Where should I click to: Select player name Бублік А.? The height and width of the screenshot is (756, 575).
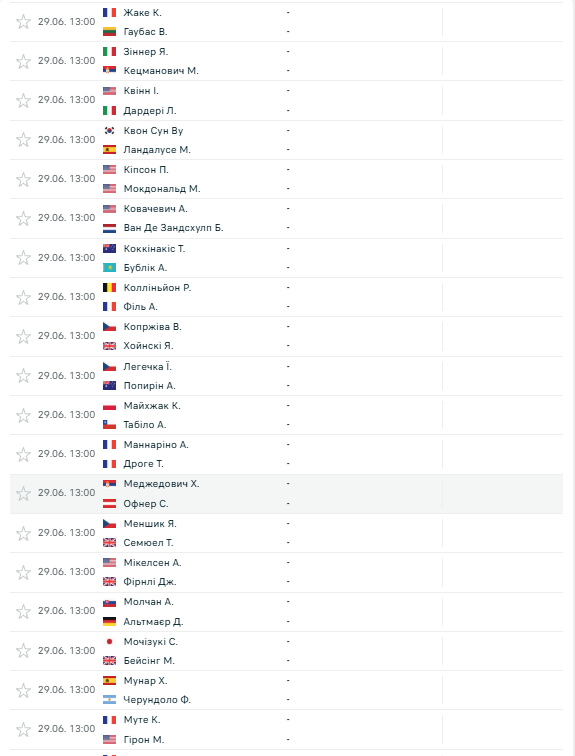point(145,268)
